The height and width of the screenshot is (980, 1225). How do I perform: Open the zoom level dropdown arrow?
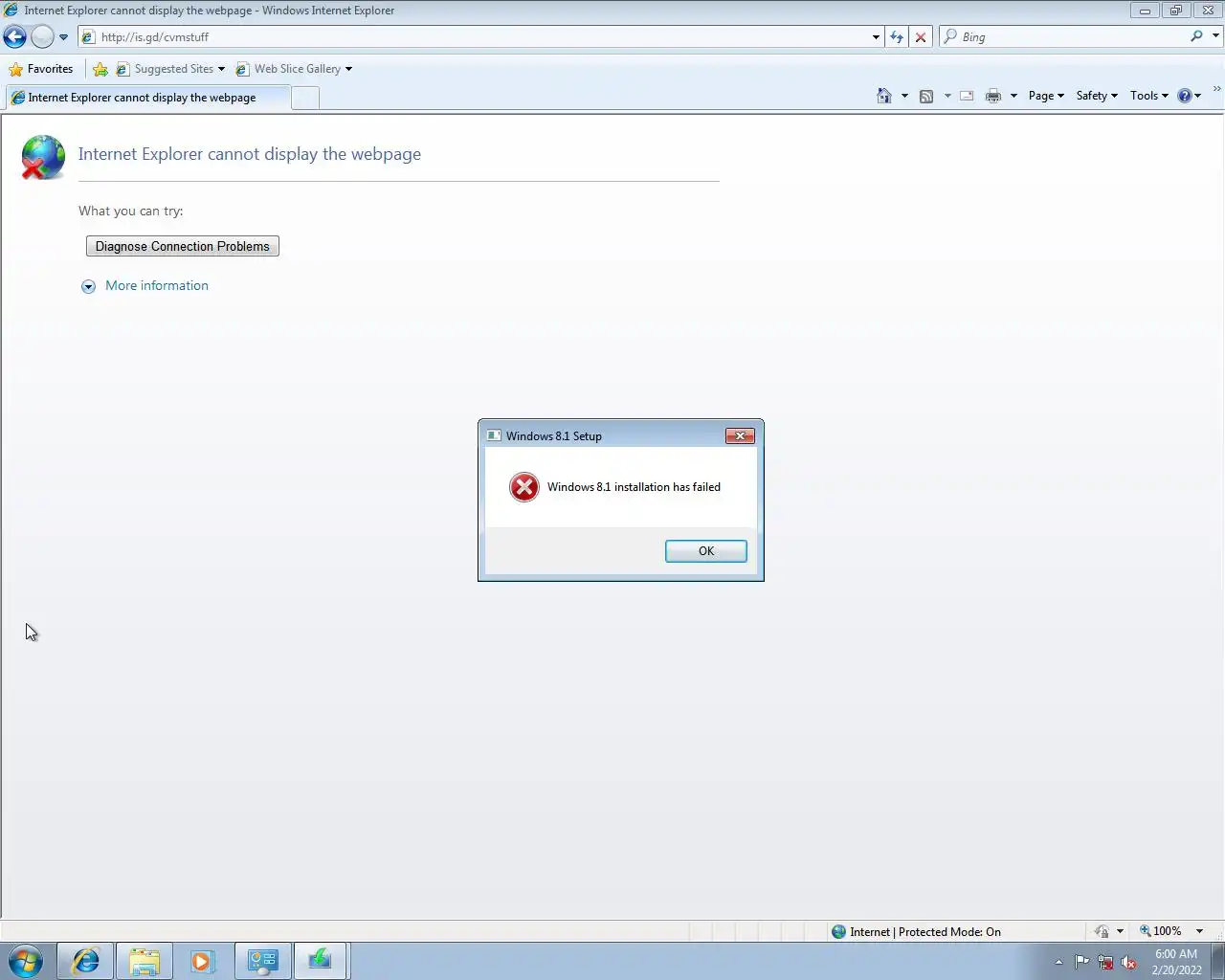[1199, 931]
